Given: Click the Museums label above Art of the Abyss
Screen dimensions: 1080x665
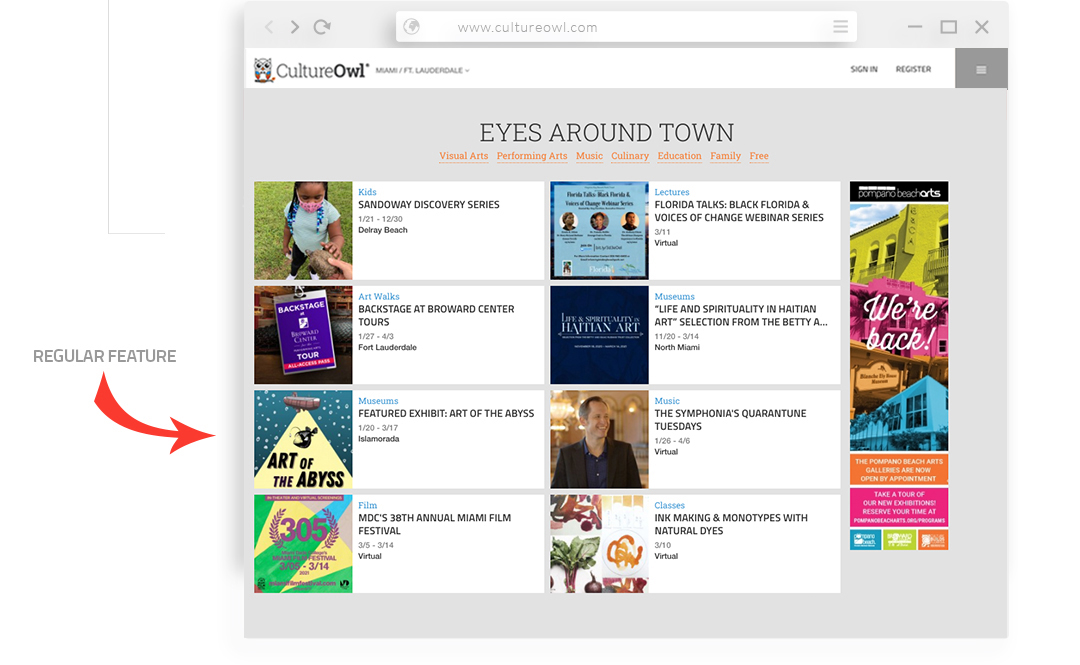Looking at the screenshot, I should pyautogui.click(x=378, y=400).
